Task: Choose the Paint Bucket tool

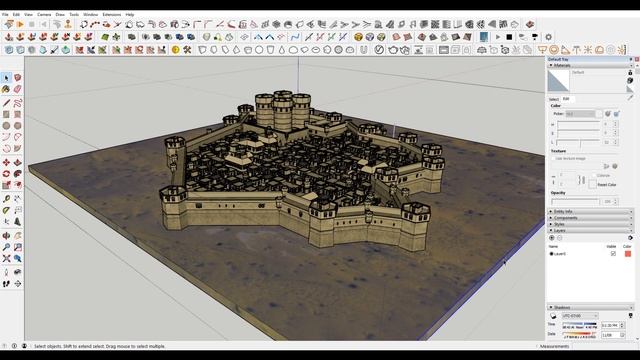Action: (x=6, y=89)
